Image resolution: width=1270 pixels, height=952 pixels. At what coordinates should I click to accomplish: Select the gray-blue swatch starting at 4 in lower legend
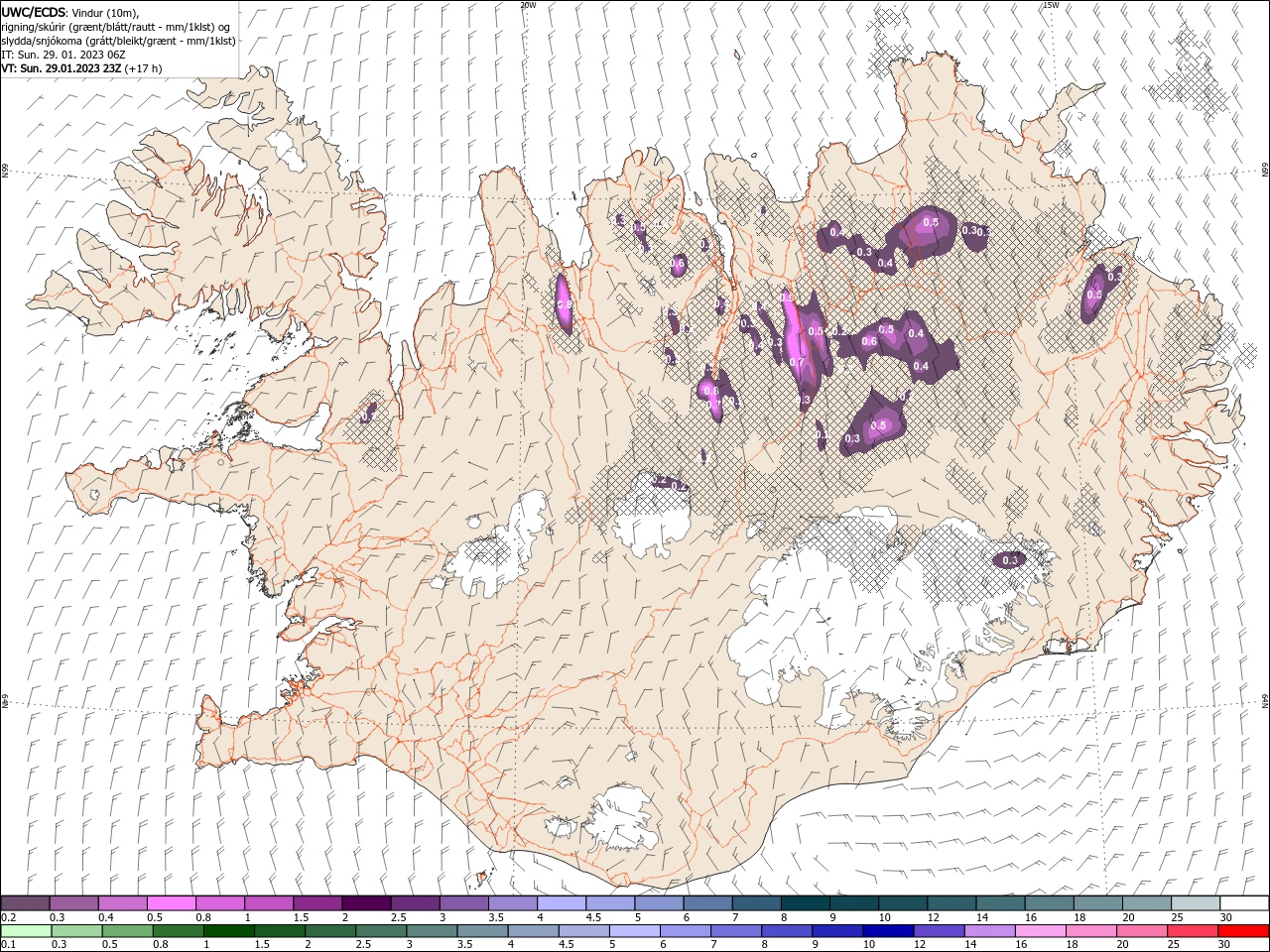click(532, 930)
